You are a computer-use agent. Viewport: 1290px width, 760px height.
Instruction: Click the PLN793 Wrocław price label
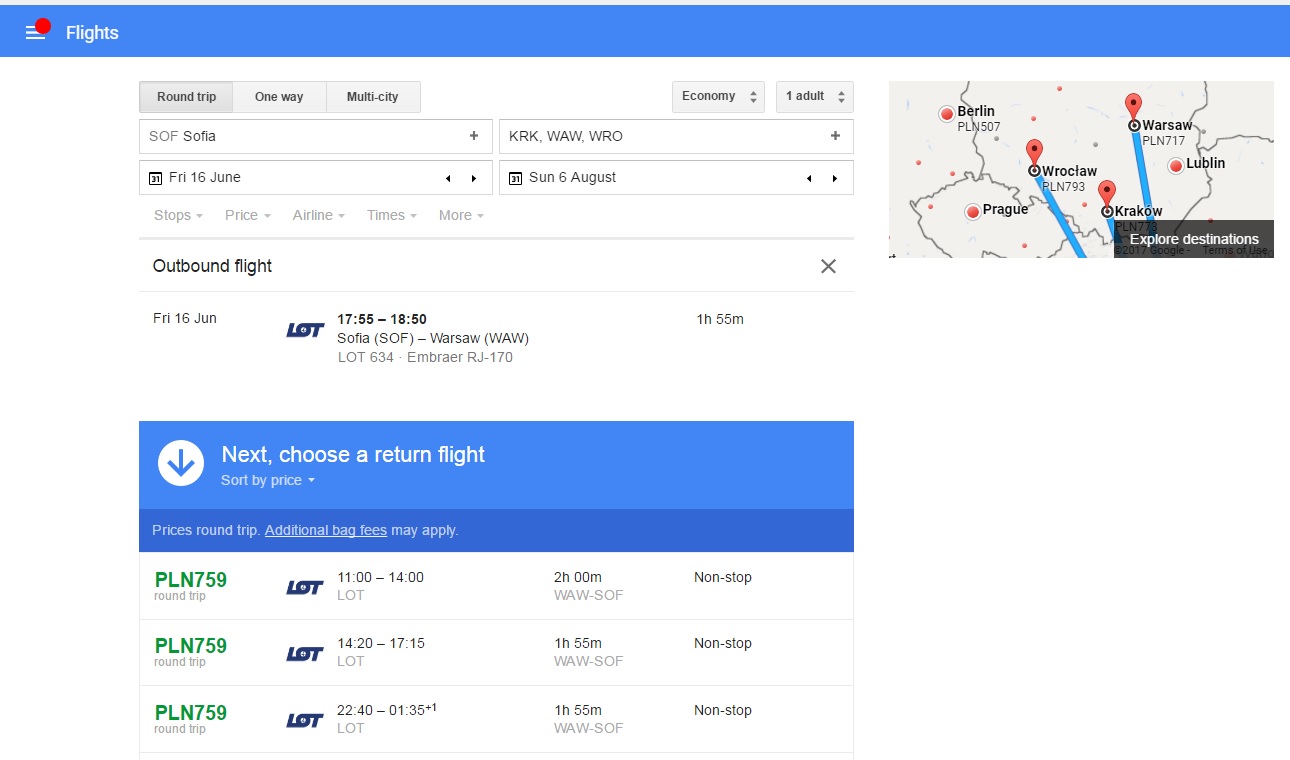tap(1063, 187)
